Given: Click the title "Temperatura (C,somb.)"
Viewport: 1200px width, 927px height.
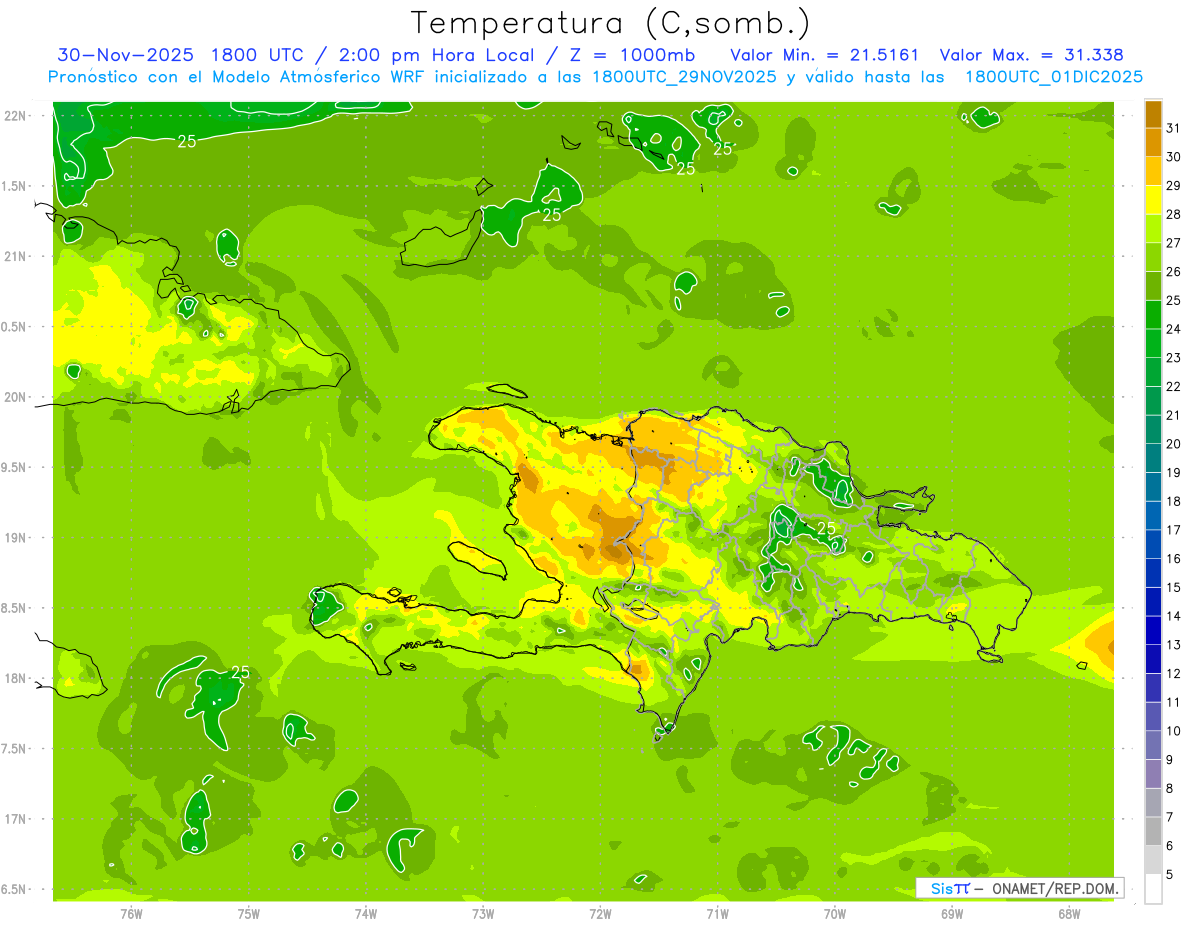Looking at the screenshot, I should (611, 23).
